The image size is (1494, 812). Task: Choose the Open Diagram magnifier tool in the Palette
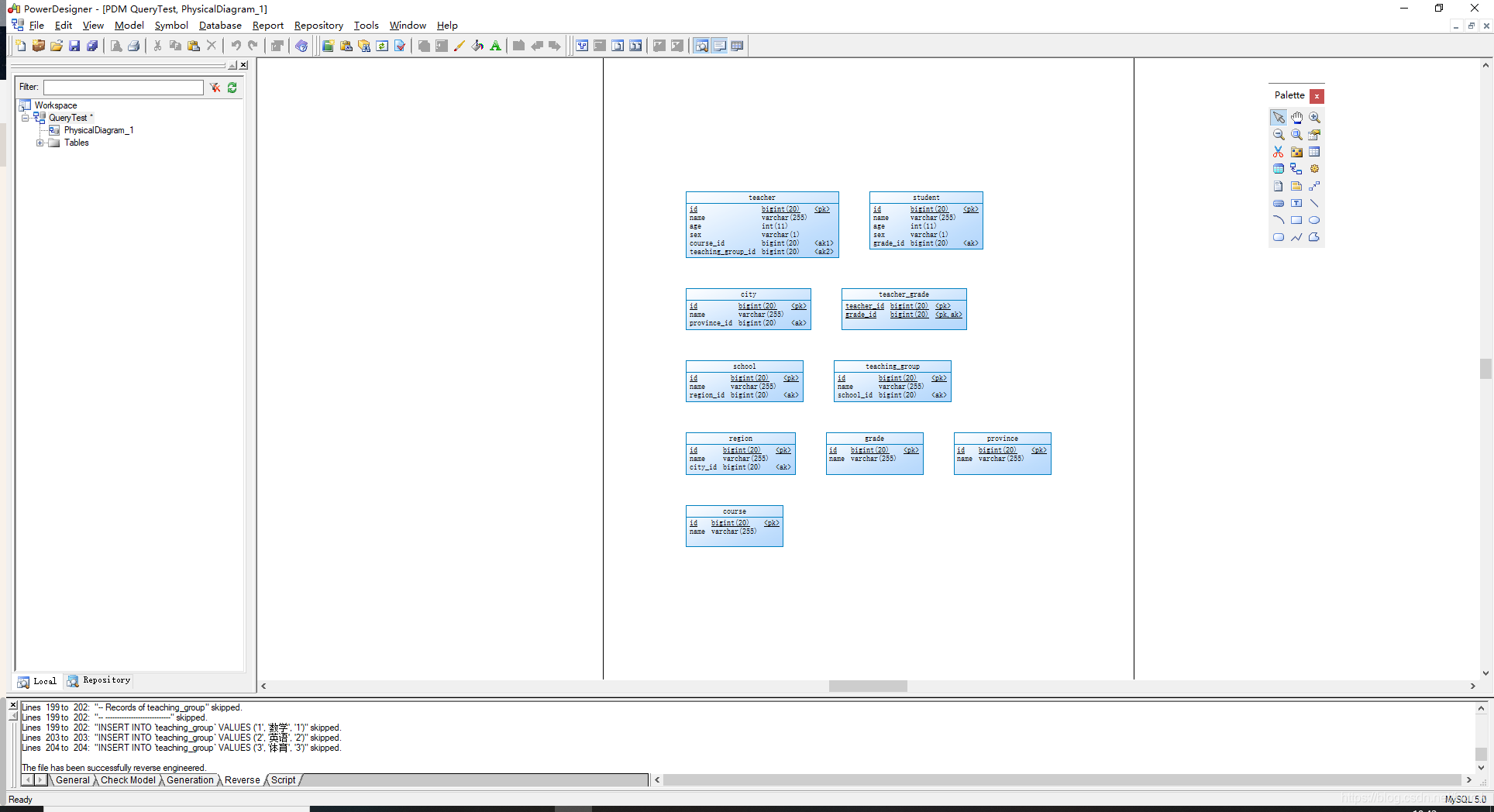(1296, 135)
